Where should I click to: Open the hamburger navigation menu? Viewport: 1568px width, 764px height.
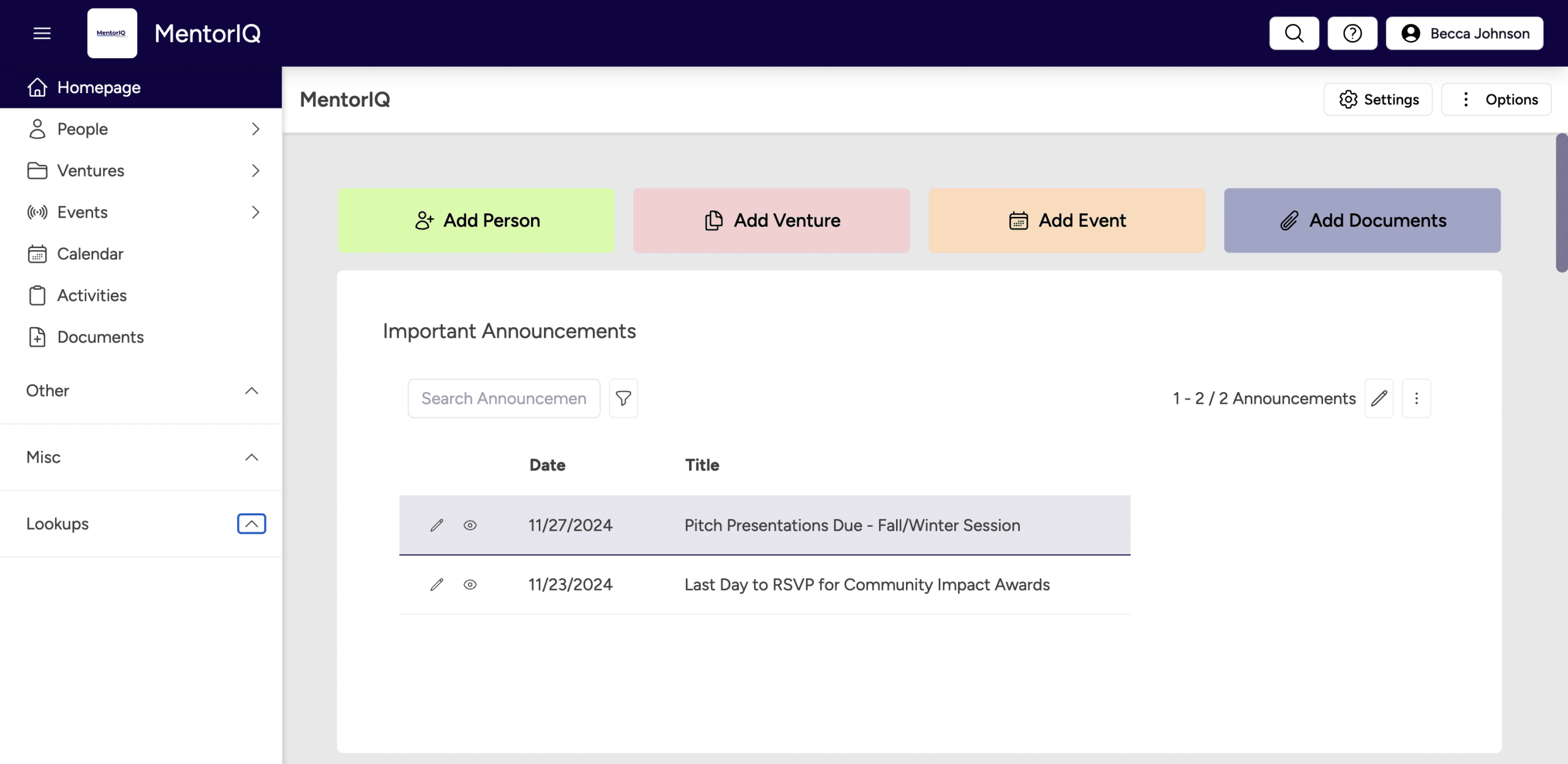point(42,33)
